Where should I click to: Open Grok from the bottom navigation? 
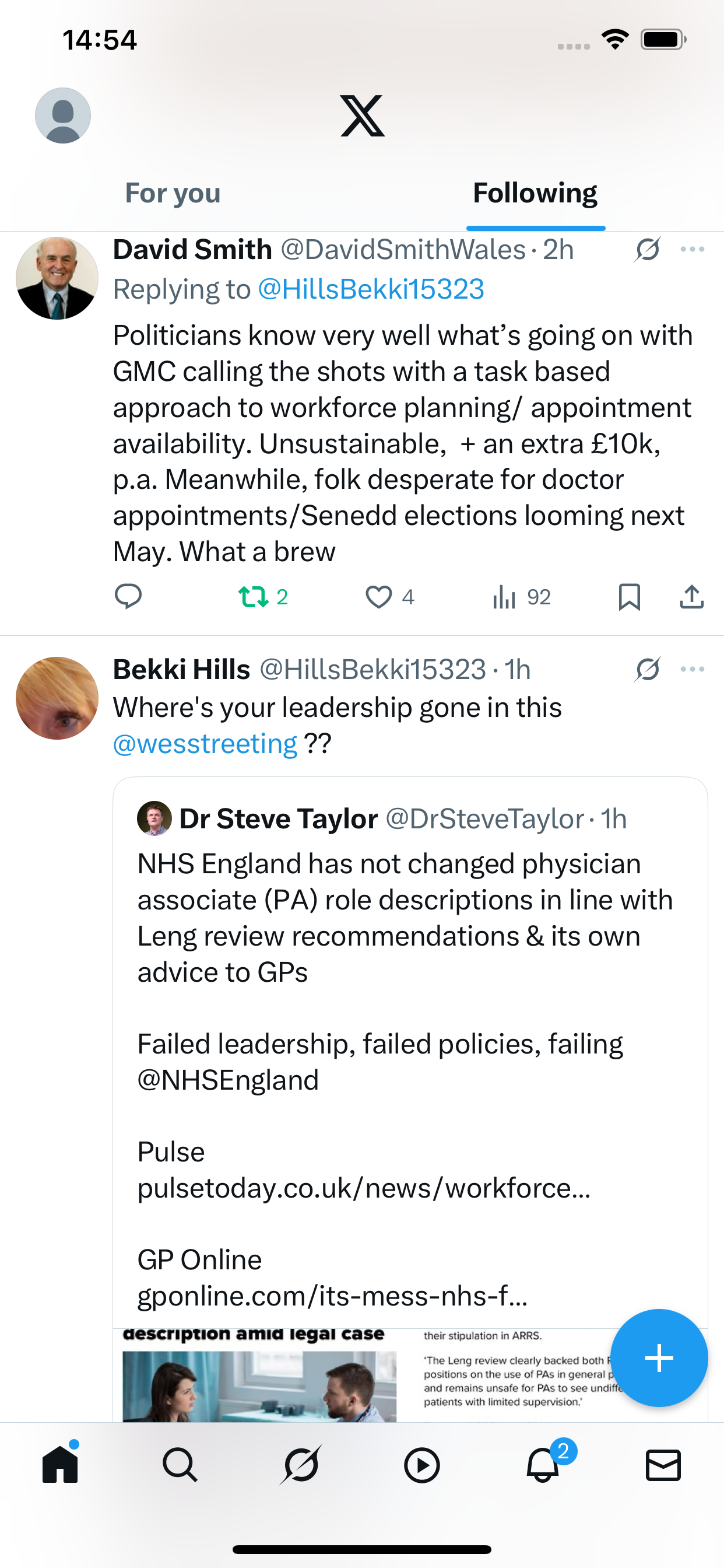pyautogui.click(x=301, y=1465)
